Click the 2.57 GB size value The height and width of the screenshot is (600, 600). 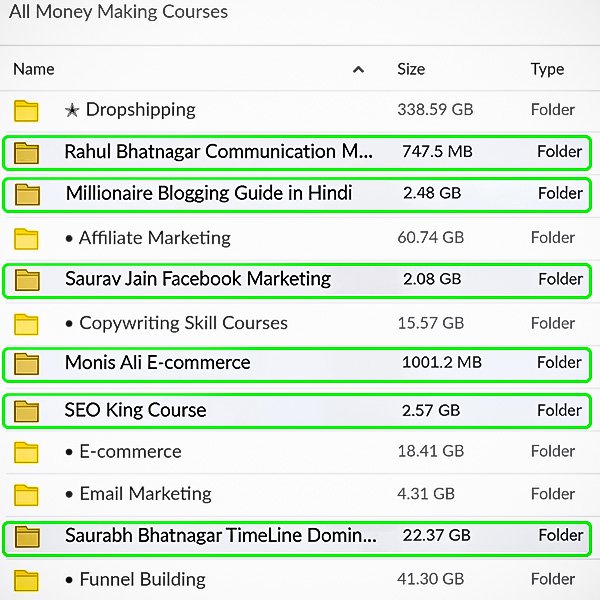tap(431, 411)
